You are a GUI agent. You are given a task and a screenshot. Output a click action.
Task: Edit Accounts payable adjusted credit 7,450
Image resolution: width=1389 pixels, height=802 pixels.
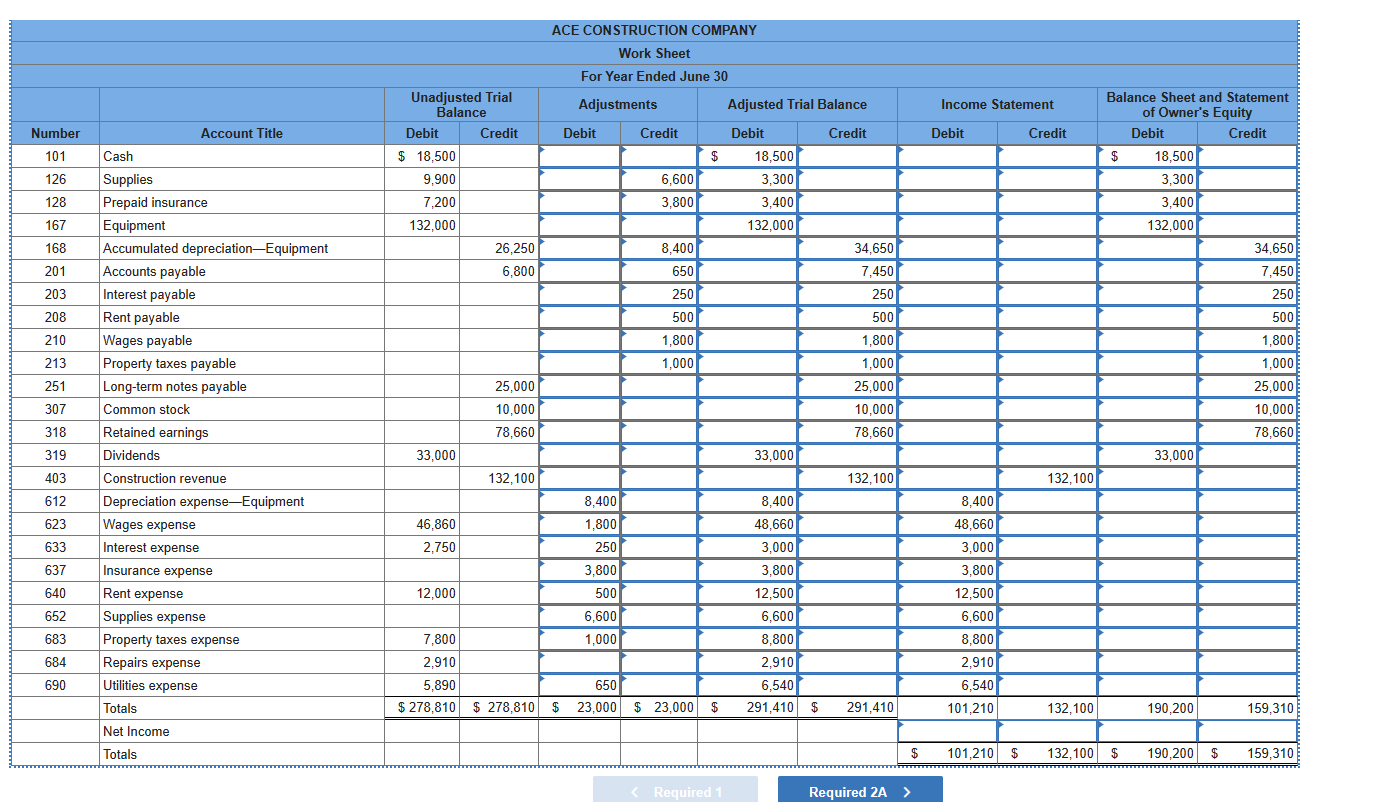tap(847, 271)
